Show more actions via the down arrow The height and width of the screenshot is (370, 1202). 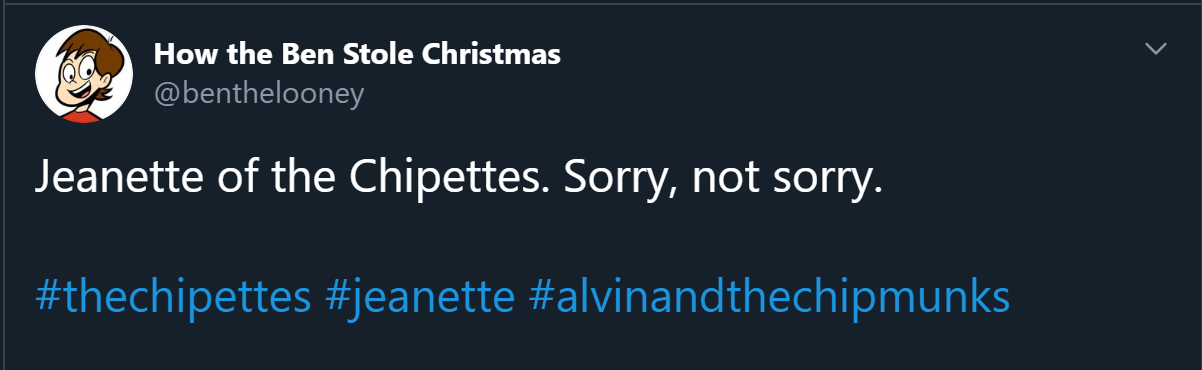point(1156,49)
